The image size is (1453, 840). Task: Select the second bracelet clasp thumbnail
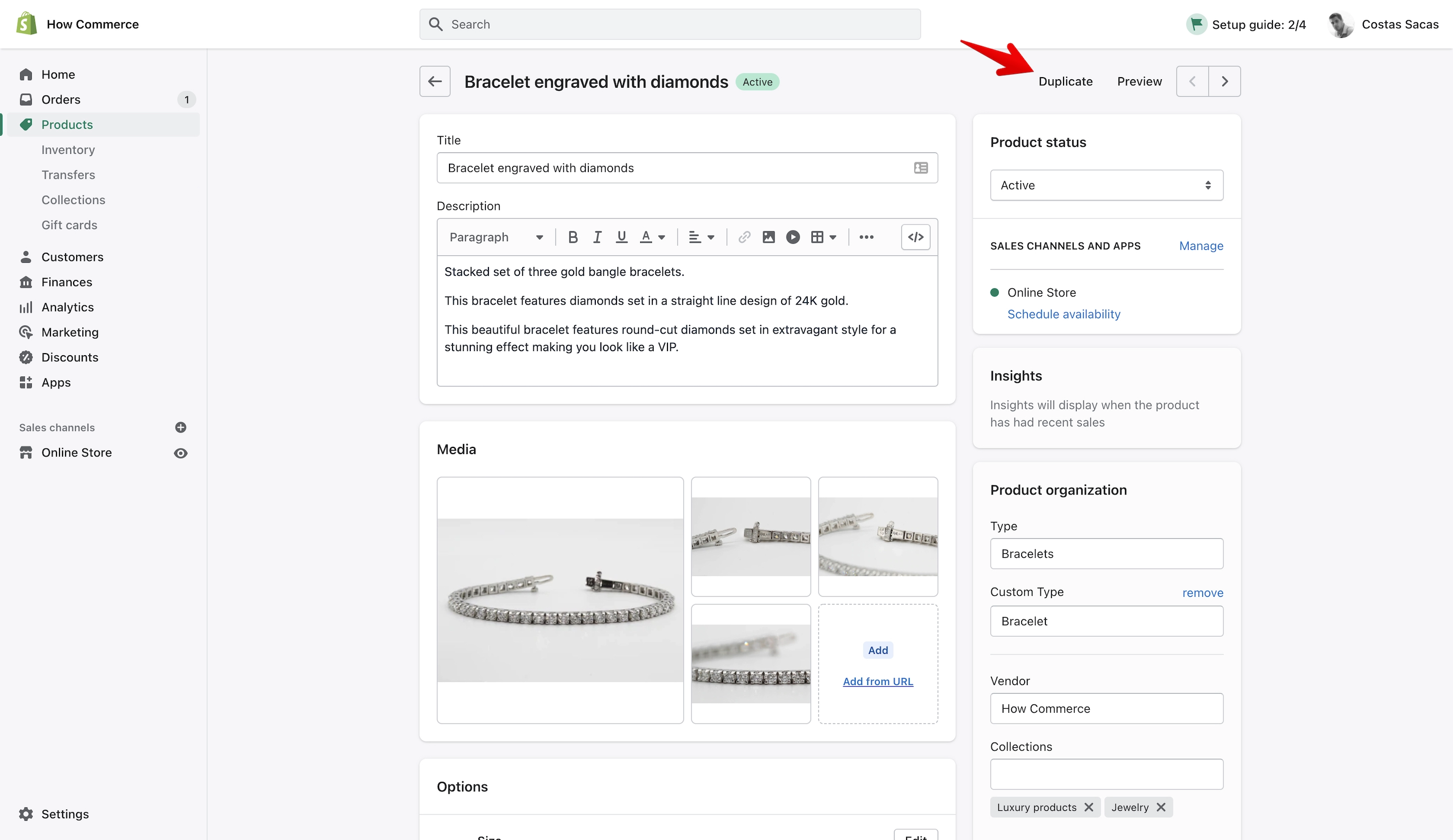point(751,537)
